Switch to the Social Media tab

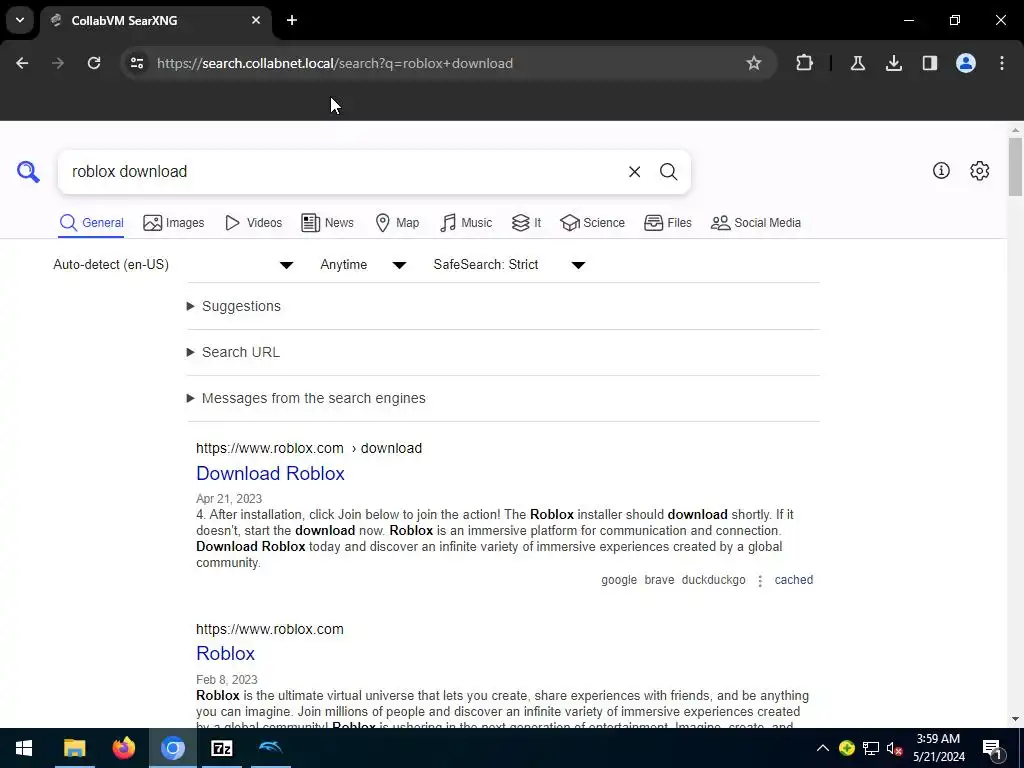point(756,223)
